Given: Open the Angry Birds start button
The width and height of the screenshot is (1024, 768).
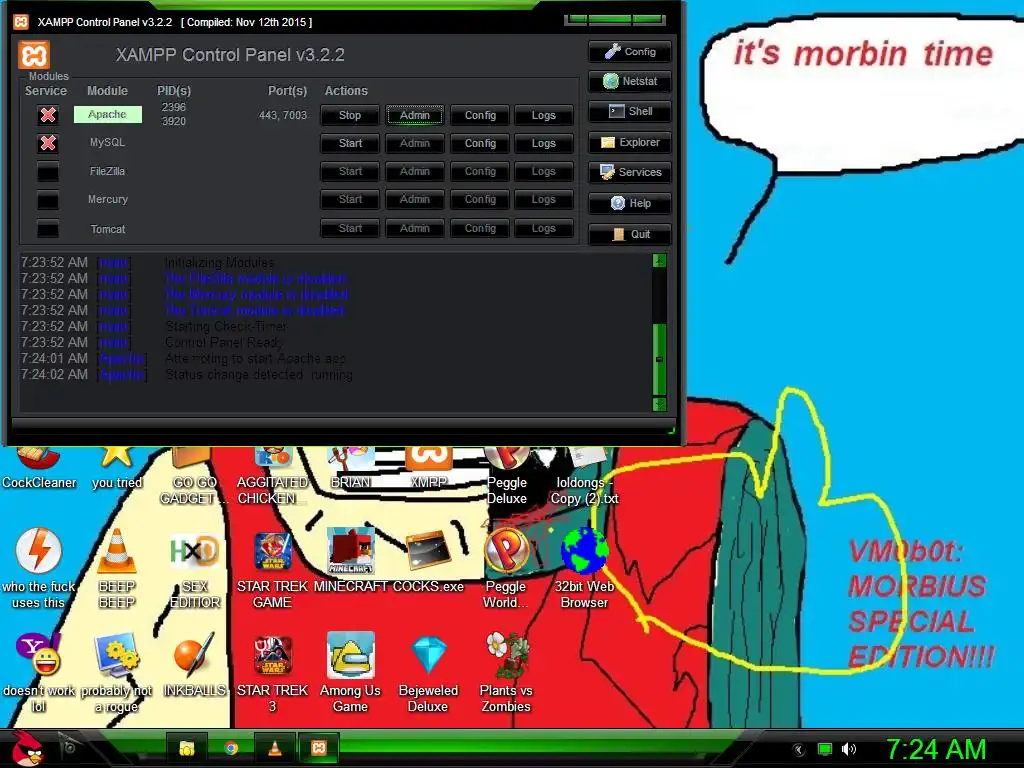Looking at the screenshot, I should pos(27,748).
